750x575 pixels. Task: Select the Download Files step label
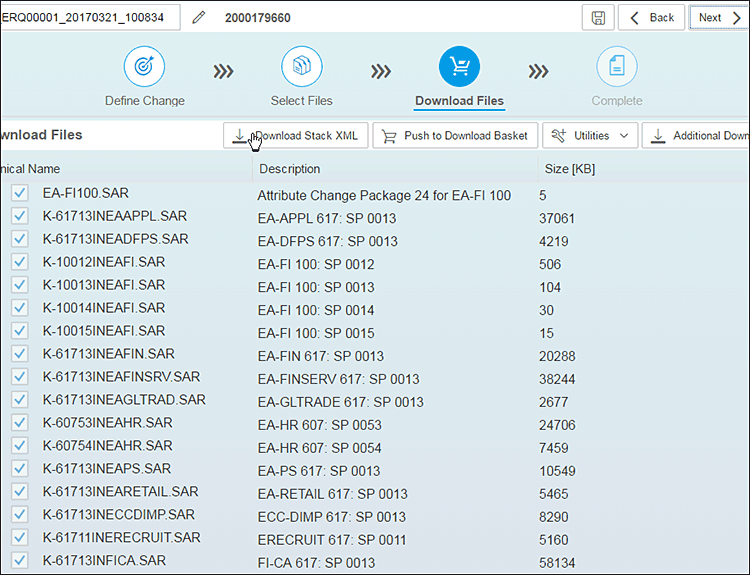[x=459, y=101]
